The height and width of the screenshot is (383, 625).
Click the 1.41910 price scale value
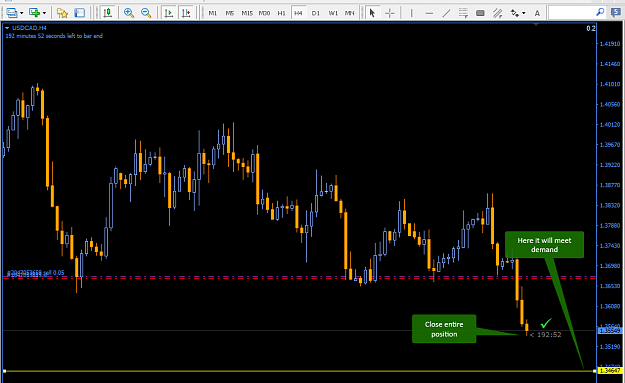[610, 43]
